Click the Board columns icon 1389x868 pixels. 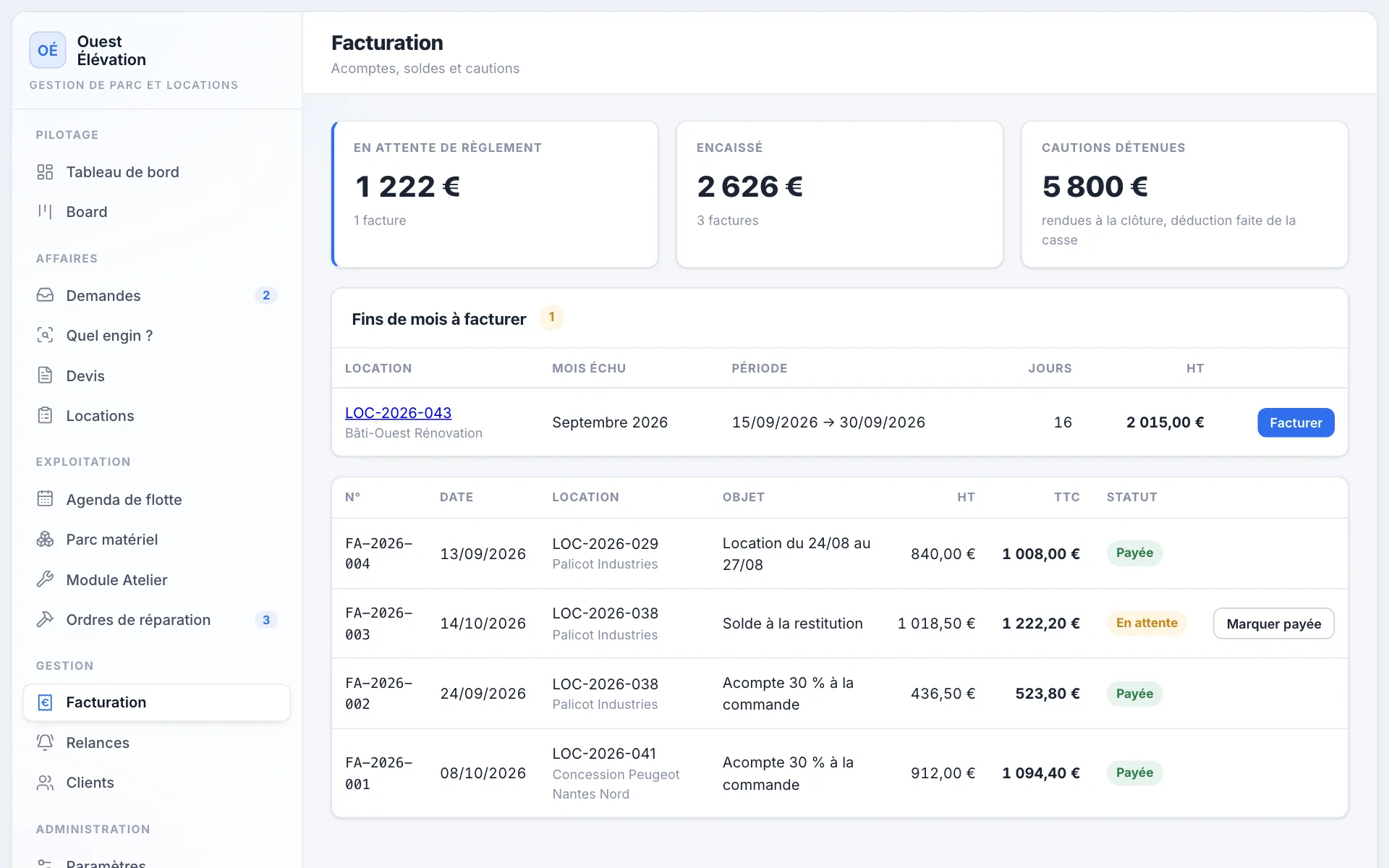[x=45, y=212]
